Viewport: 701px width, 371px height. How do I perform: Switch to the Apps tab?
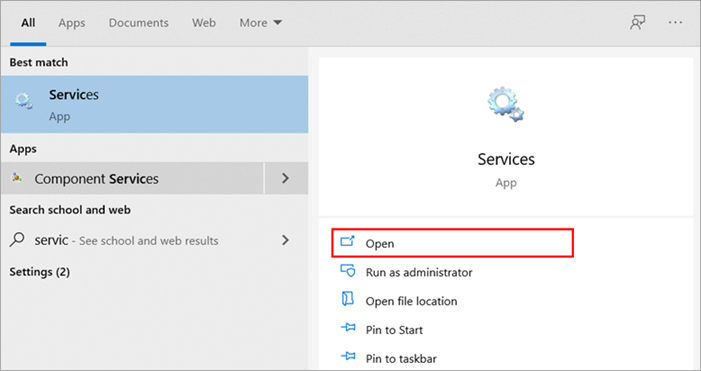pos(72,23)
